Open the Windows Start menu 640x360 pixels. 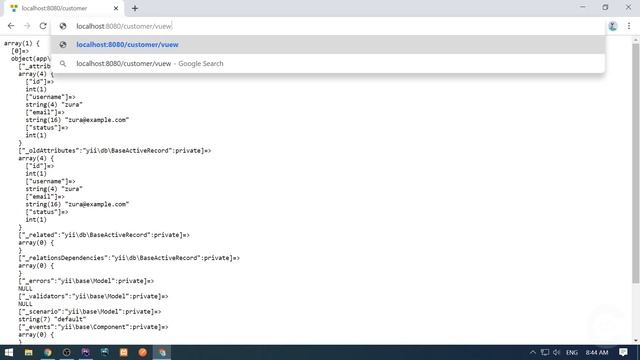tap(9, 352)
